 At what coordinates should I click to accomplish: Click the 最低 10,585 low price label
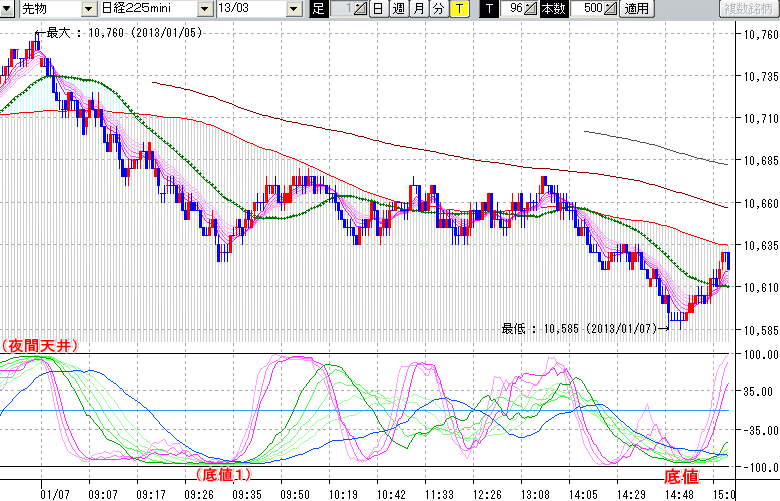click(x=578, y=327)
